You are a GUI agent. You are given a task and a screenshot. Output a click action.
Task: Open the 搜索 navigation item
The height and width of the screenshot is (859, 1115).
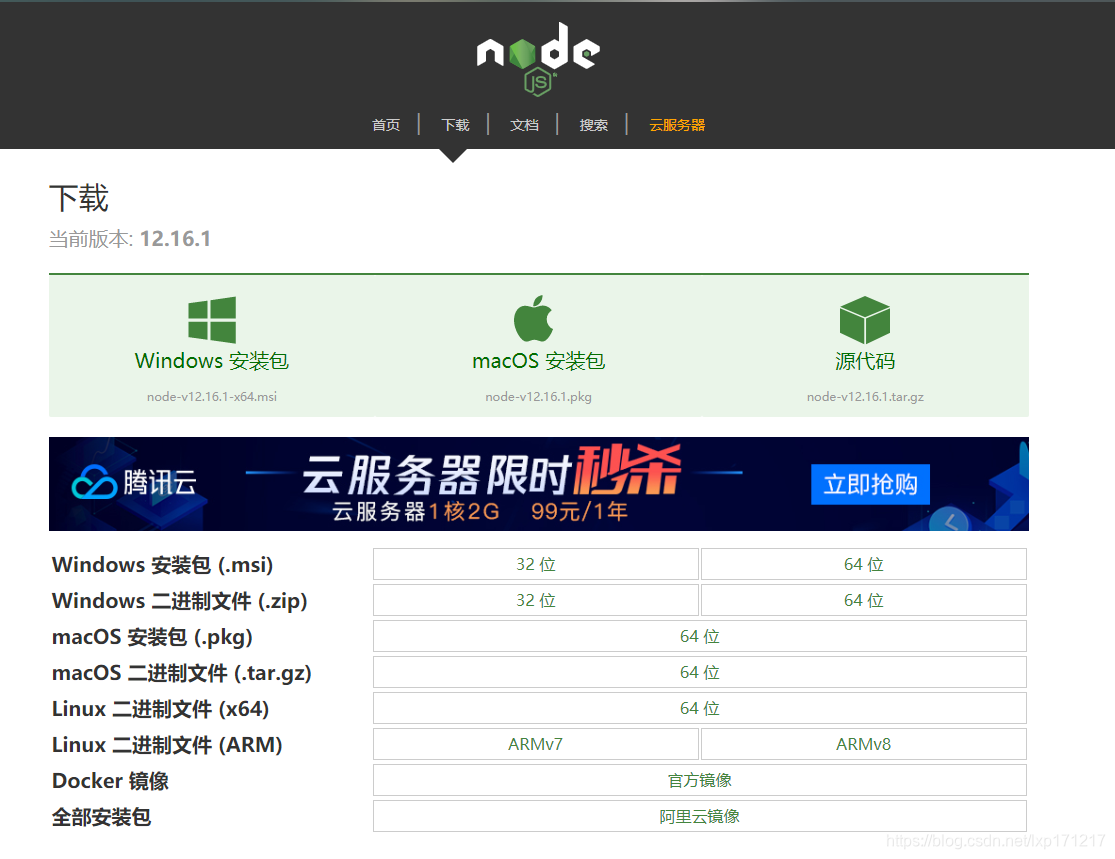coord(593,125)
